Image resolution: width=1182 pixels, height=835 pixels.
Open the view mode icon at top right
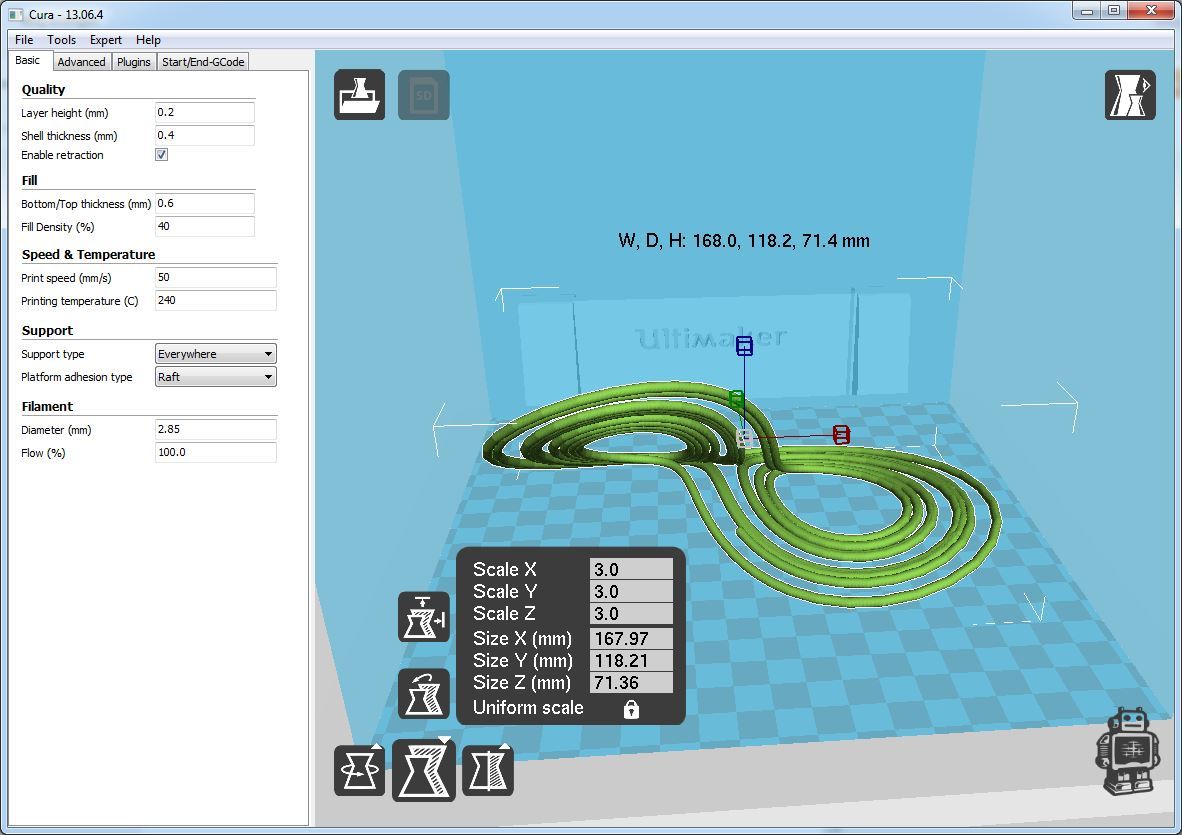(1130, 95)
